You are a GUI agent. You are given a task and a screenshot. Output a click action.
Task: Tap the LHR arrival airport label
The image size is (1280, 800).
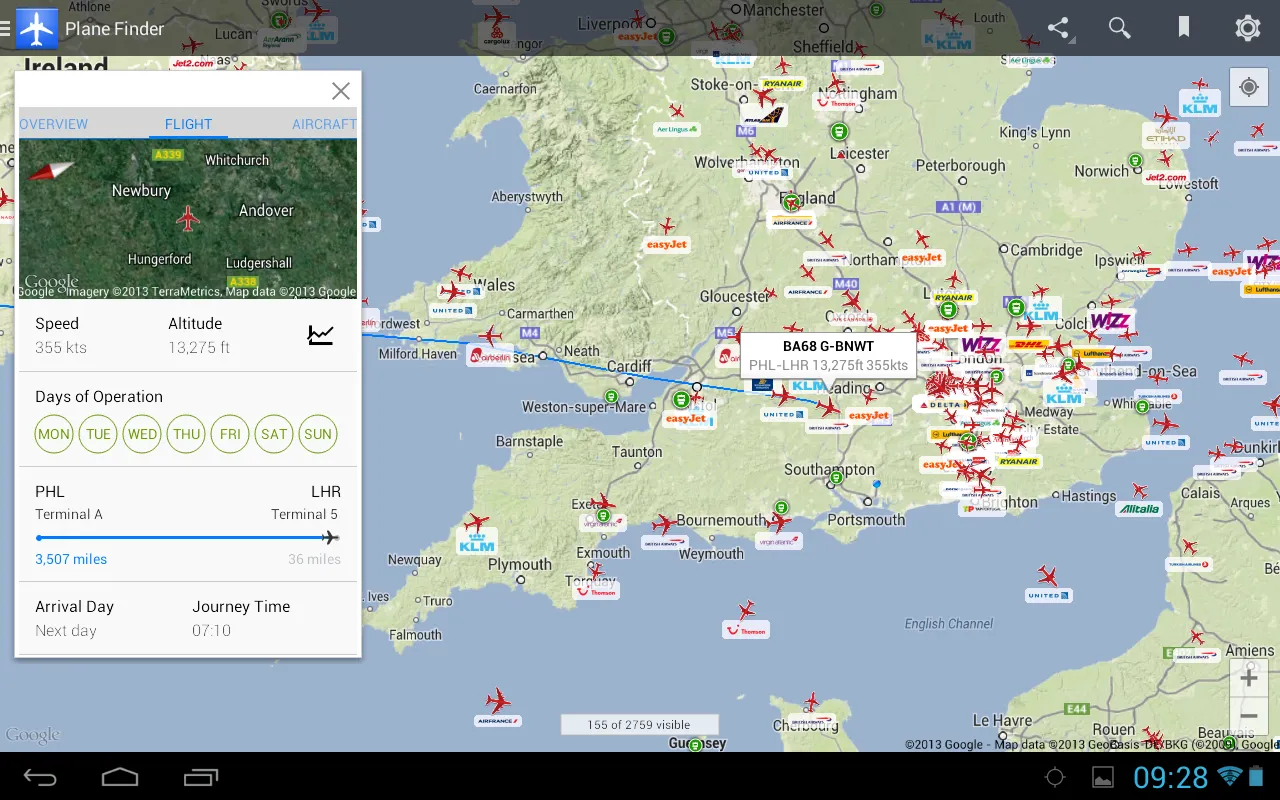point(326,492)
